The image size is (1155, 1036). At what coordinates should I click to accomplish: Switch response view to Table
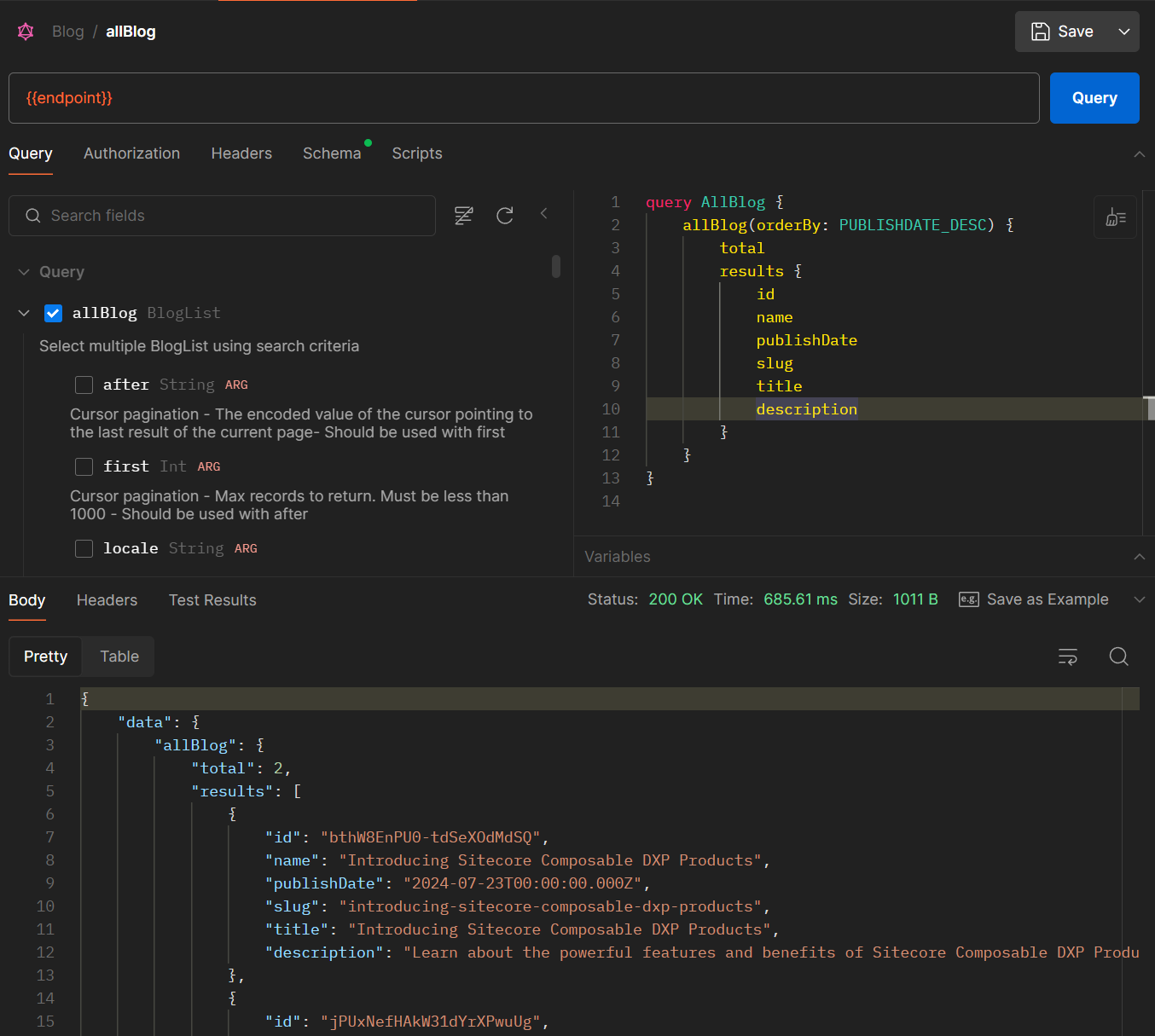119,657
